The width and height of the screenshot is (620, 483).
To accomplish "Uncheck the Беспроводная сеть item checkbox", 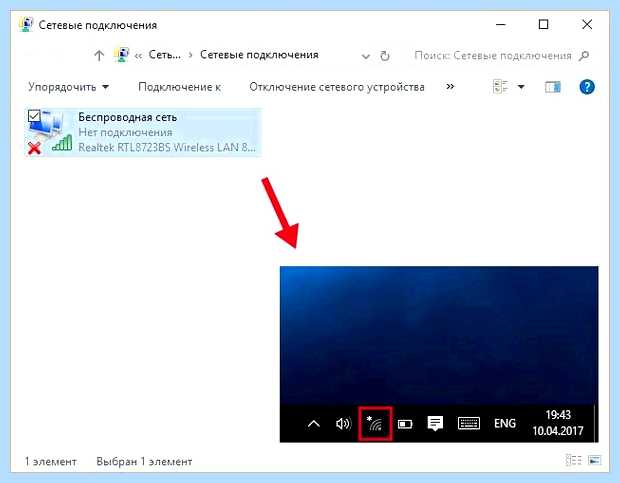I will pyautogui.click(x=34, y=116).
